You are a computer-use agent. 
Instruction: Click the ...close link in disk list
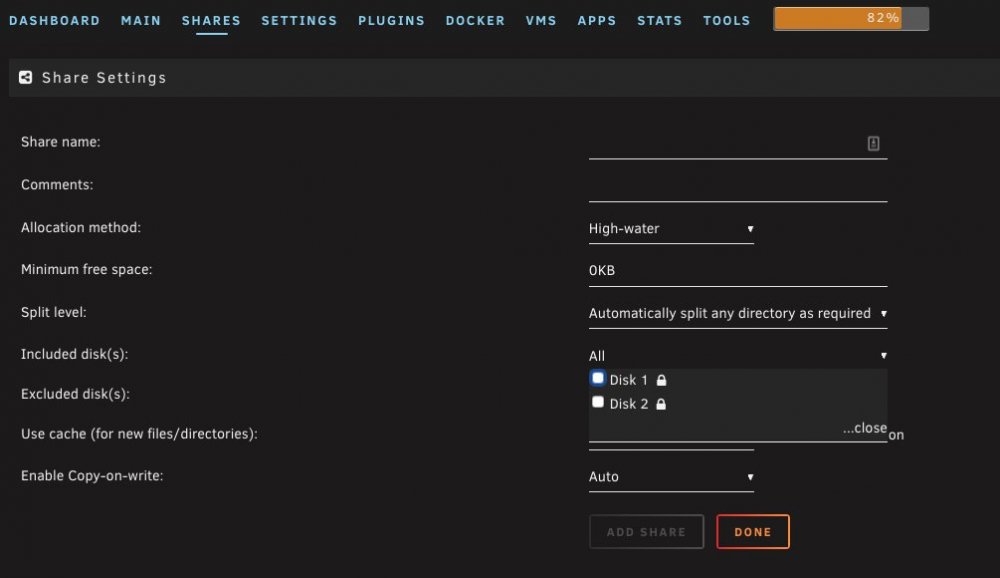[x=865, y=428]
